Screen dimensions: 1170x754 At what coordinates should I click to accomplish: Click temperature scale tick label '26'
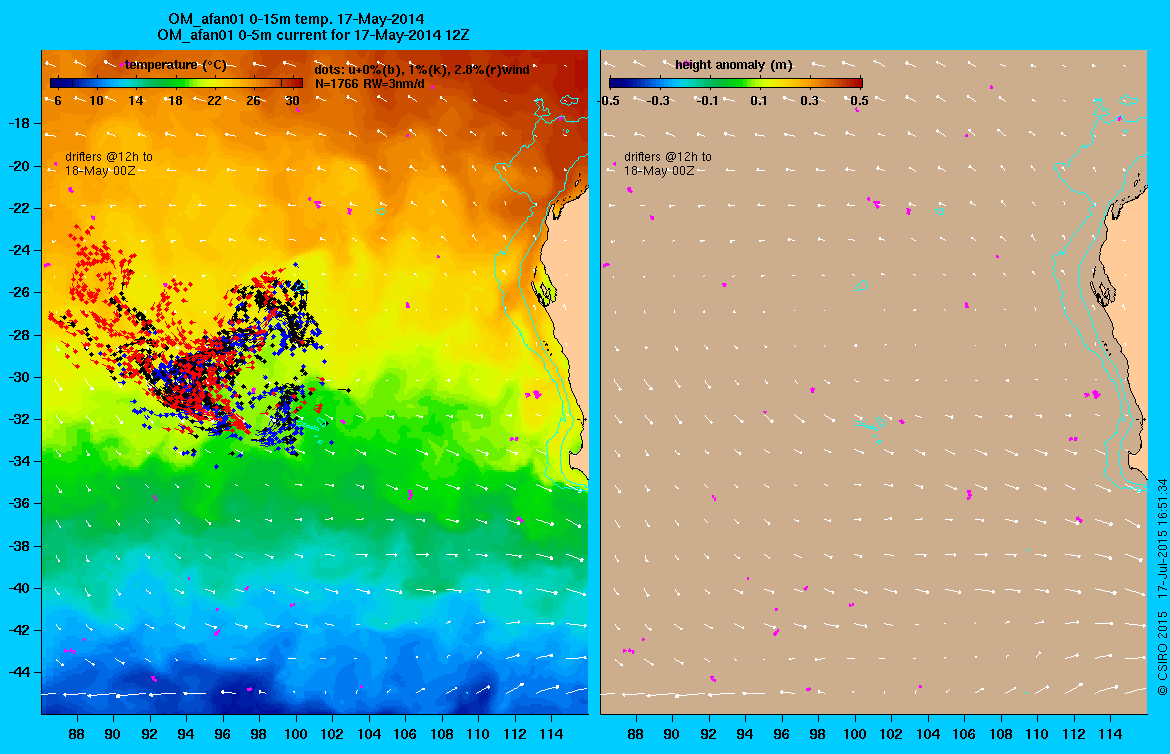(254, 101)
